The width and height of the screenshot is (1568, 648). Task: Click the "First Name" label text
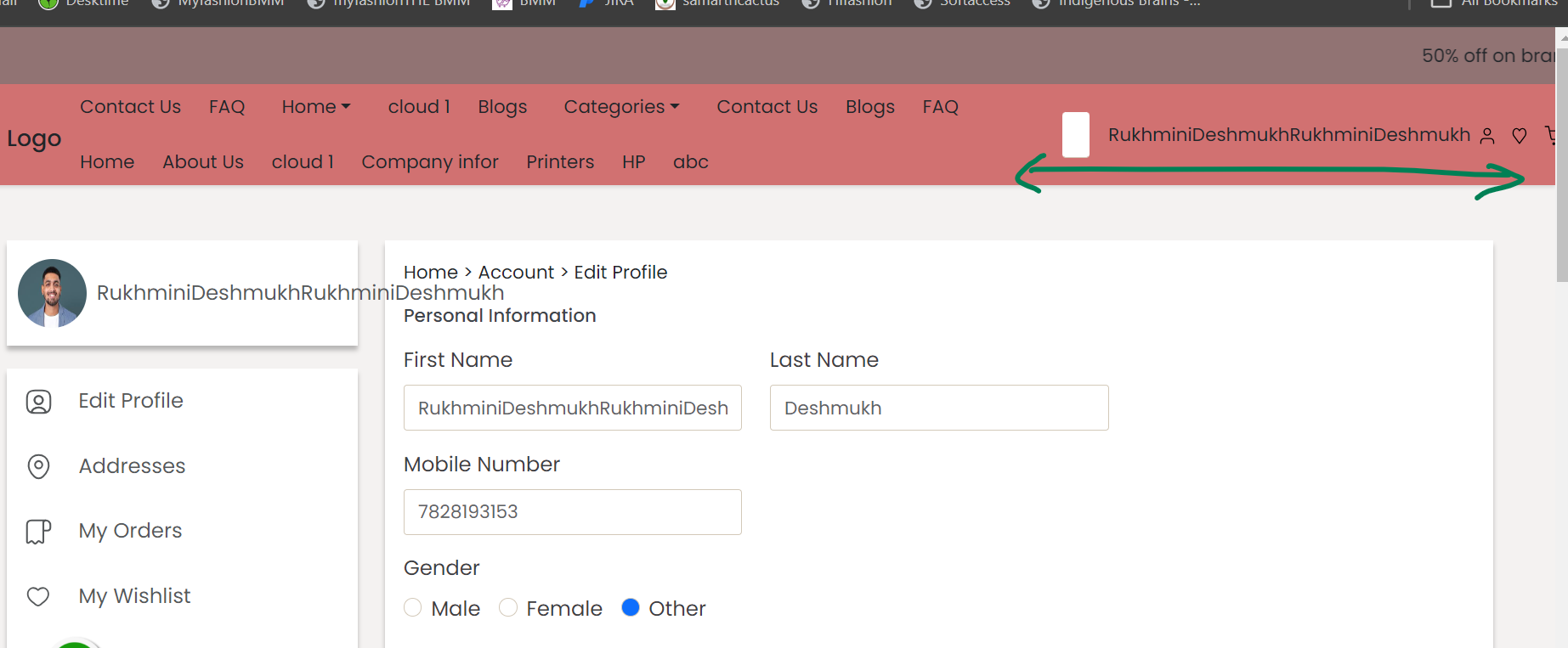(458, 360)
